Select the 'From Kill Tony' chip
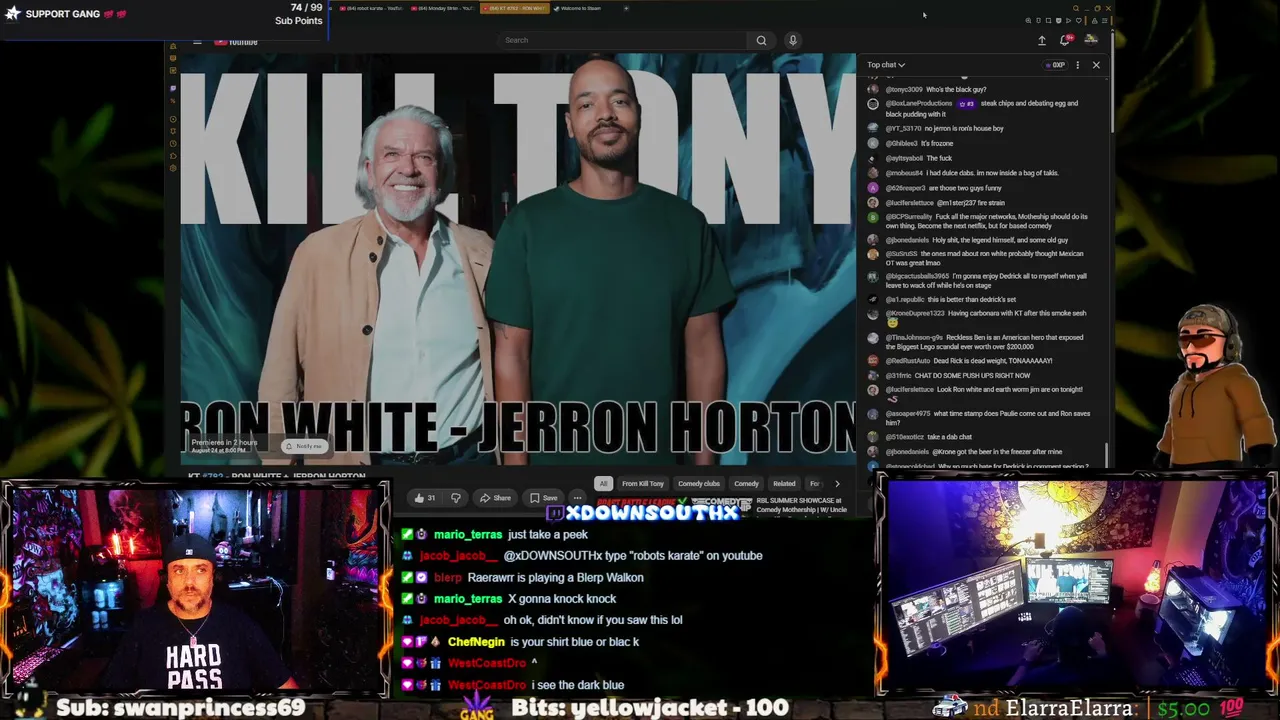Viewport: 1280px width, 720px height. 643,484
